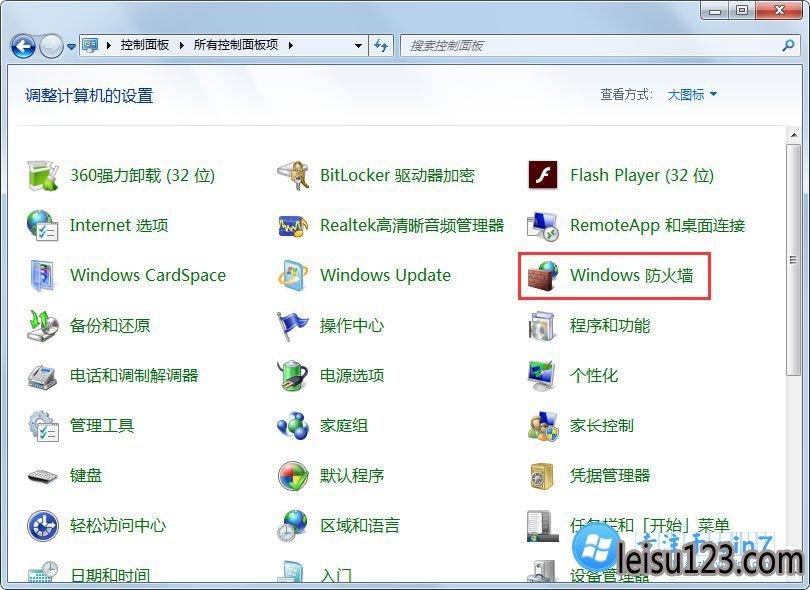Click the 凭据管理器 text link

tap(610, 475)
